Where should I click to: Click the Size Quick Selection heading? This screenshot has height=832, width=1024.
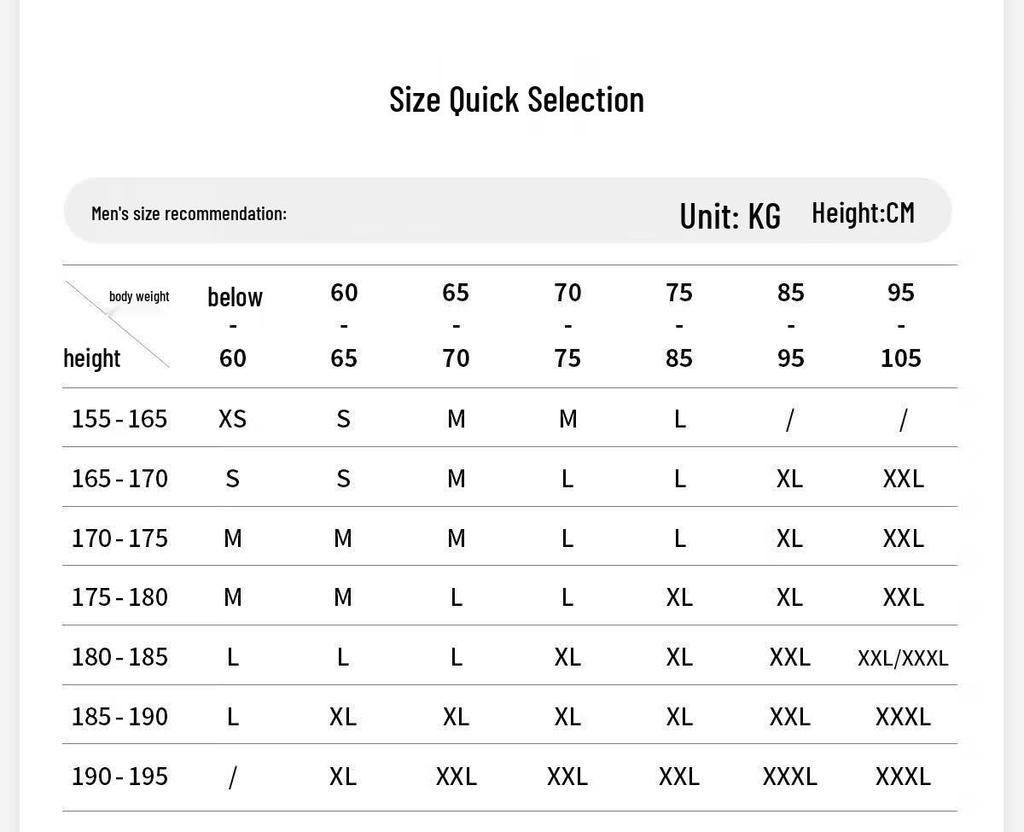pyautogui.click(x=517, y=100)
